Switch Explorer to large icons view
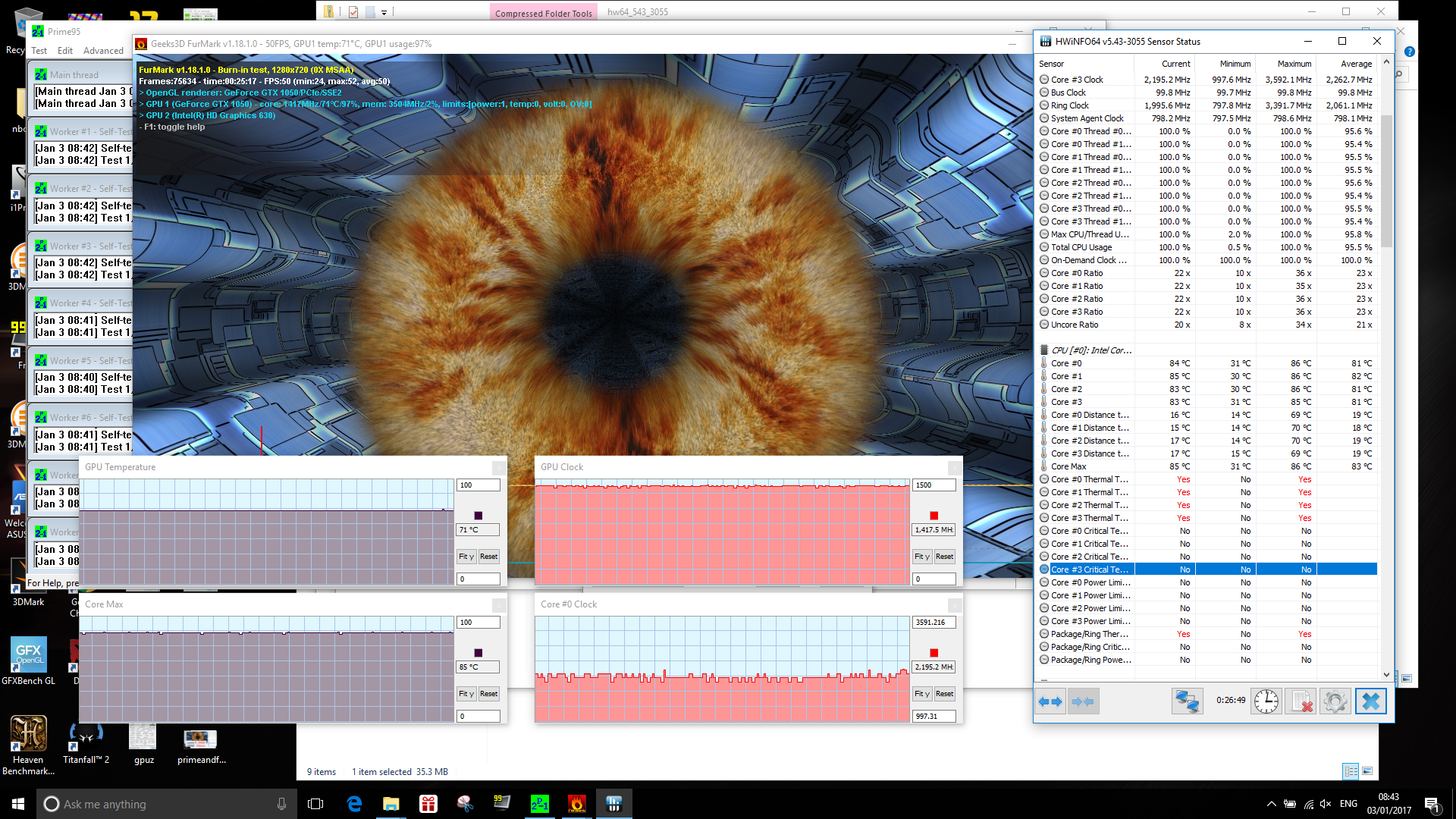The width and height of the screenshot is (1456, 819). (1367, 771)
